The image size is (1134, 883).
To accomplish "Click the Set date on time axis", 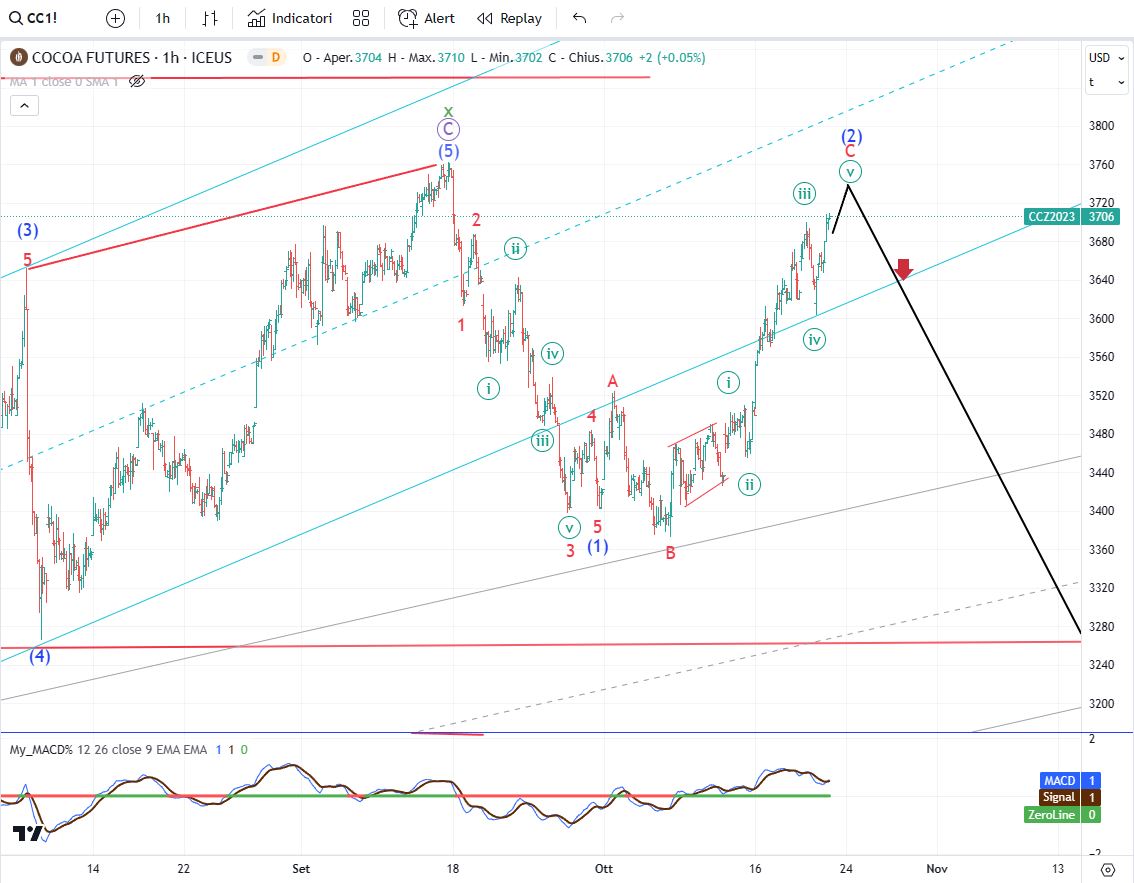I will point(301,869).
